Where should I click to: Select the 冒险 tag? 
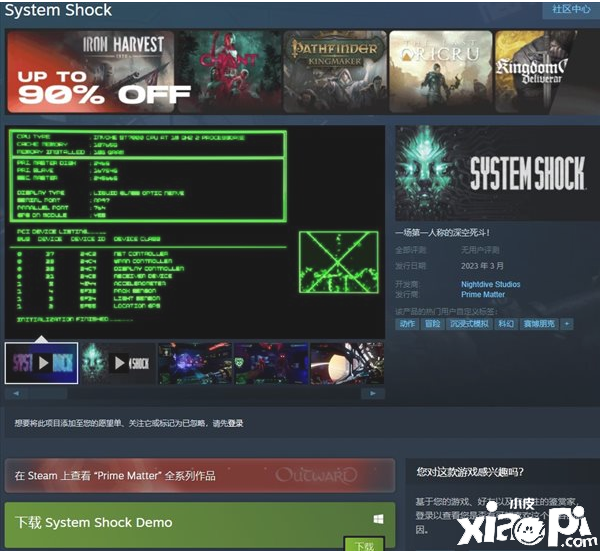tap(432, 324)
